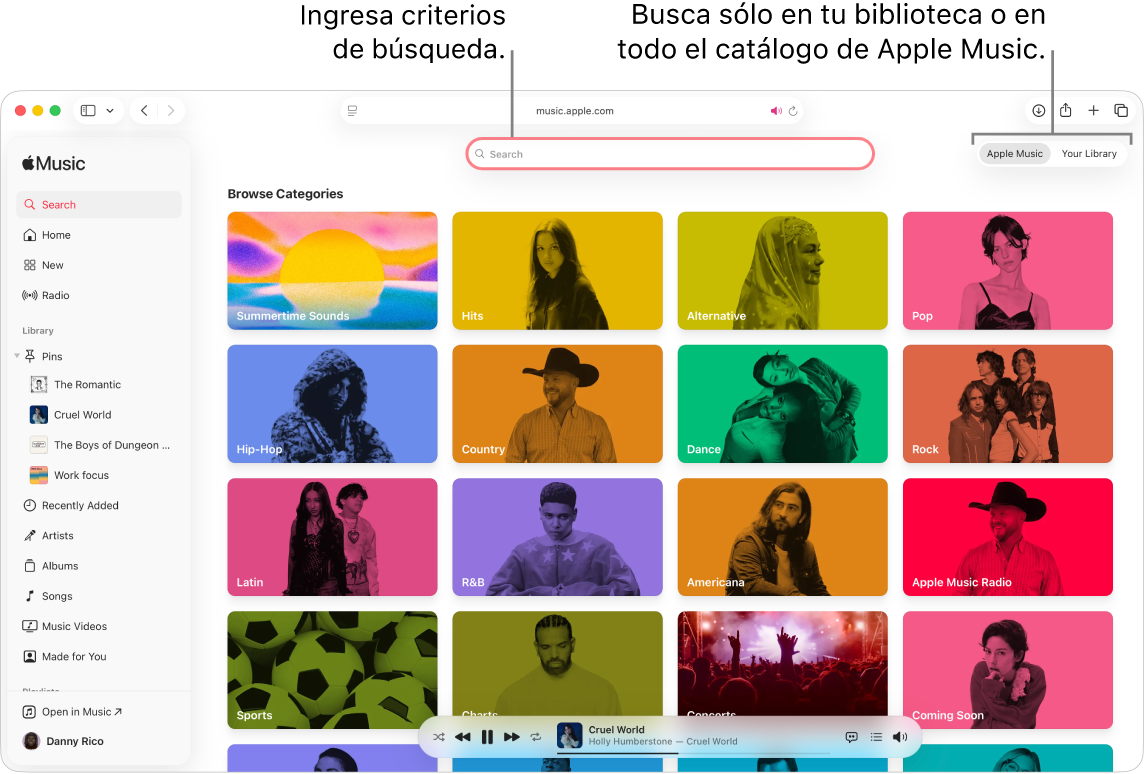The height and width of the screenshot is (774, 1144).
Task: Mute the tab audio speaker icon
Action: click(776, 111)
